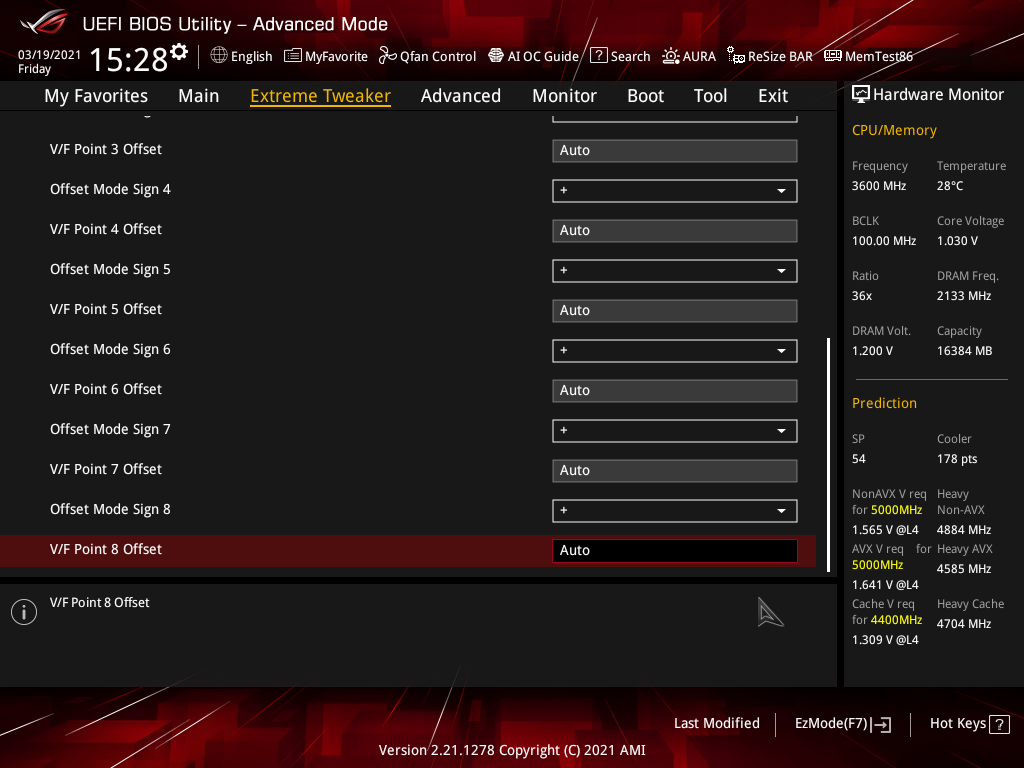1024x768 pixels.
Task: Click the ROG logo icon
Action: click(44, 22)
